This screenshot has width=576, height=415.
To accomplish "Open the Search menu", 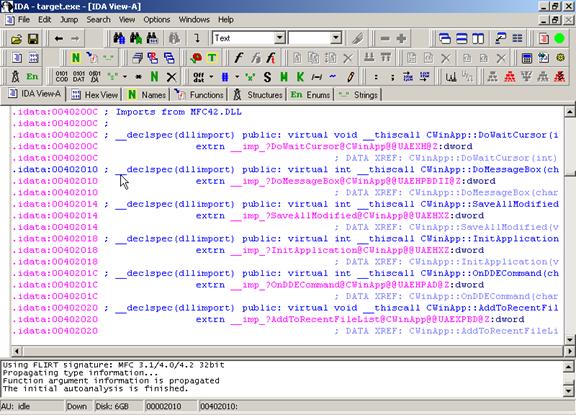I will pos(98,19).
